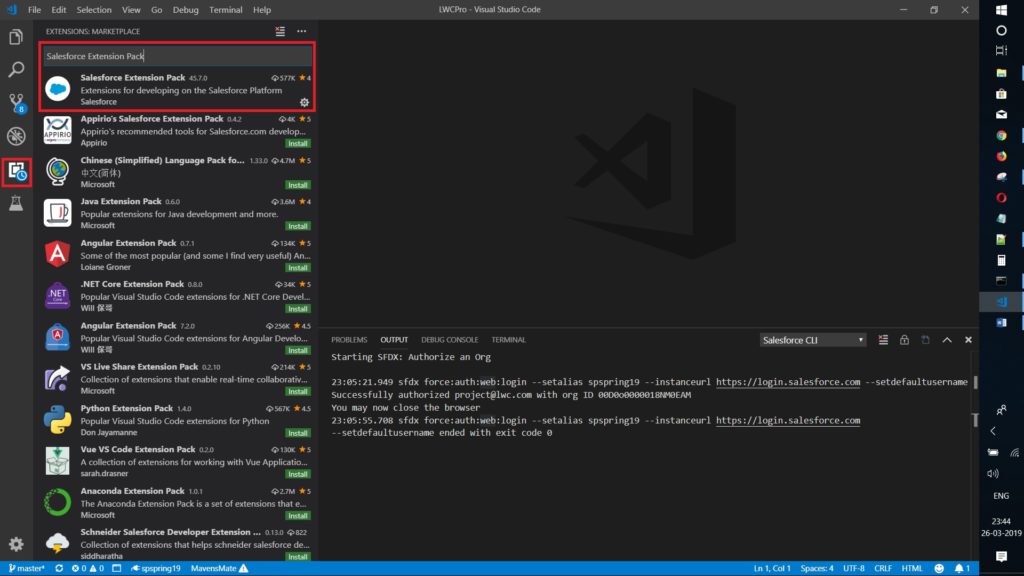Change indentation via Spaces: 4

(x=817, y=568)
